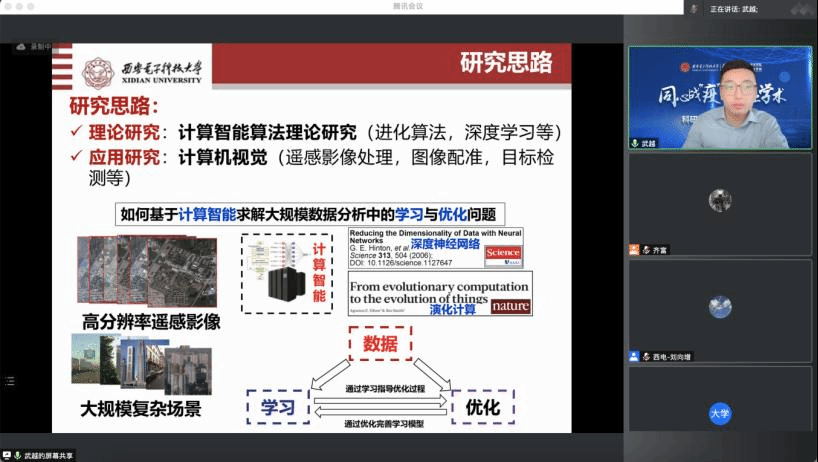The image size is (818, 462).
Task: Click the 武越的屏幕共享 label
Action: pos(50,455)
